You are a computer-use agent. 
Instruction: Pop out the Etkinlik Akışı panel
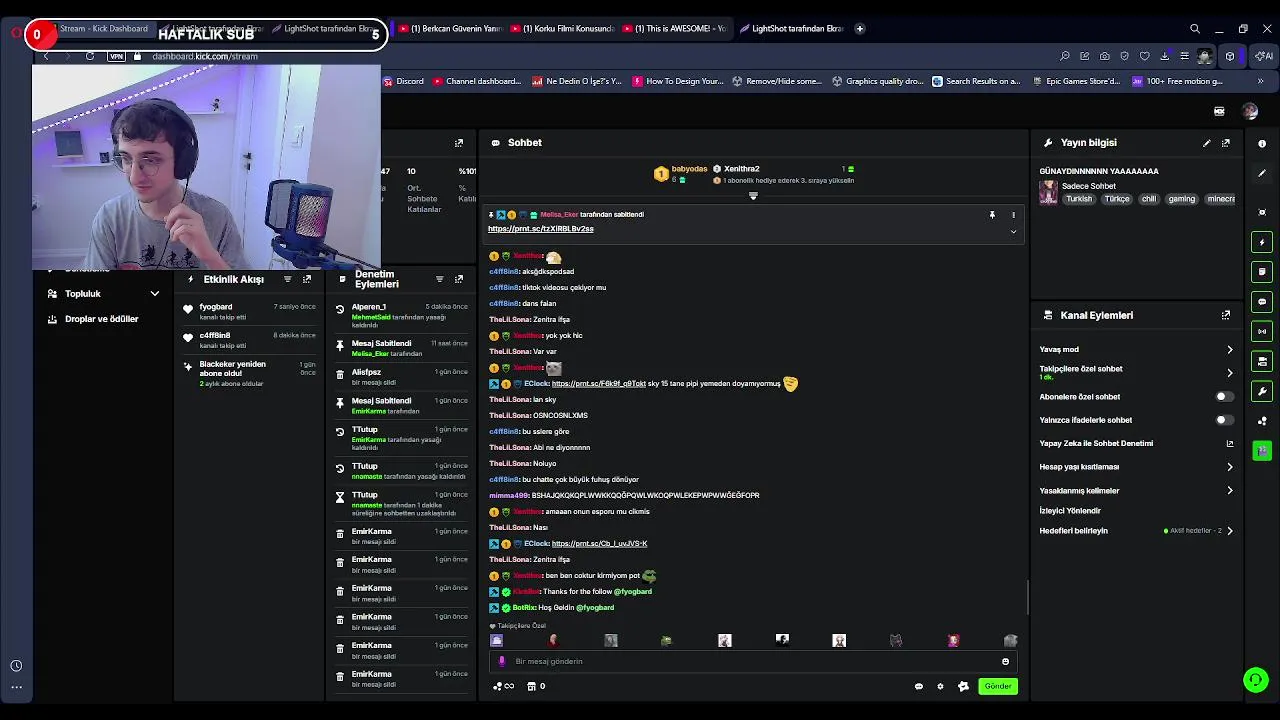[307, 279]
